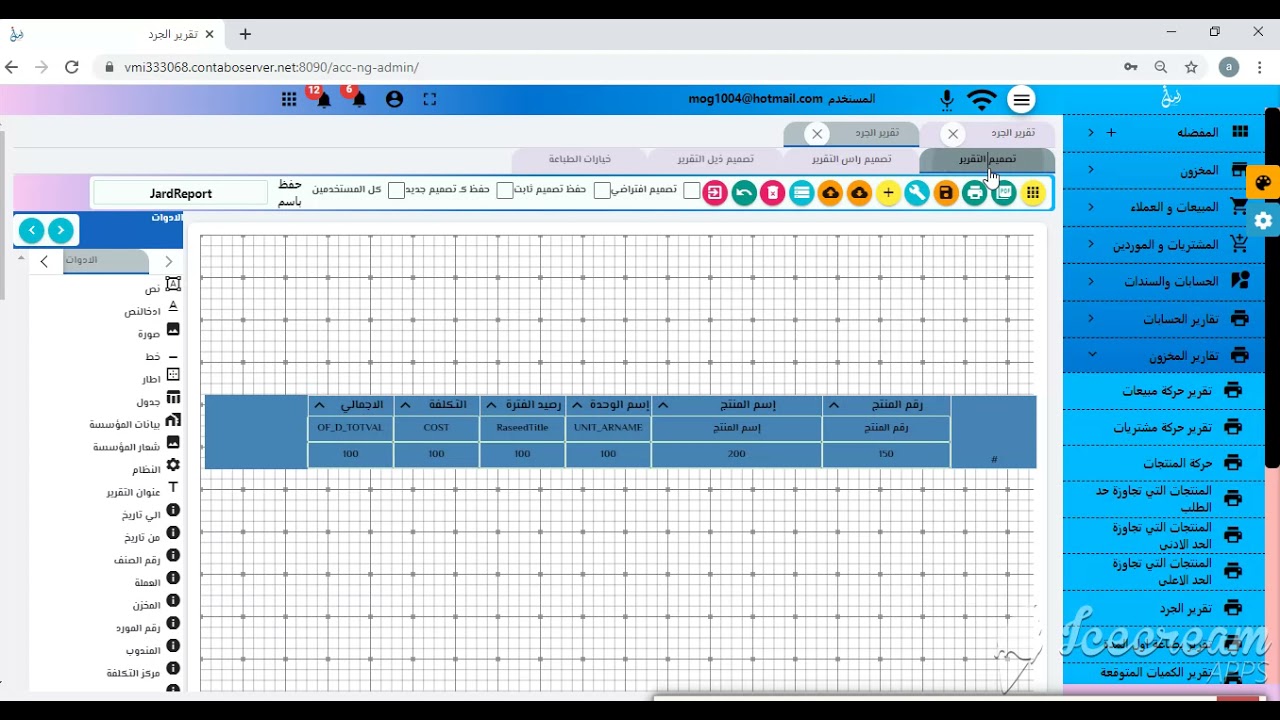Print using the green printer toolbar icon
The height and width of the screenshot is (720, 1280).
[x=974, y=193]
